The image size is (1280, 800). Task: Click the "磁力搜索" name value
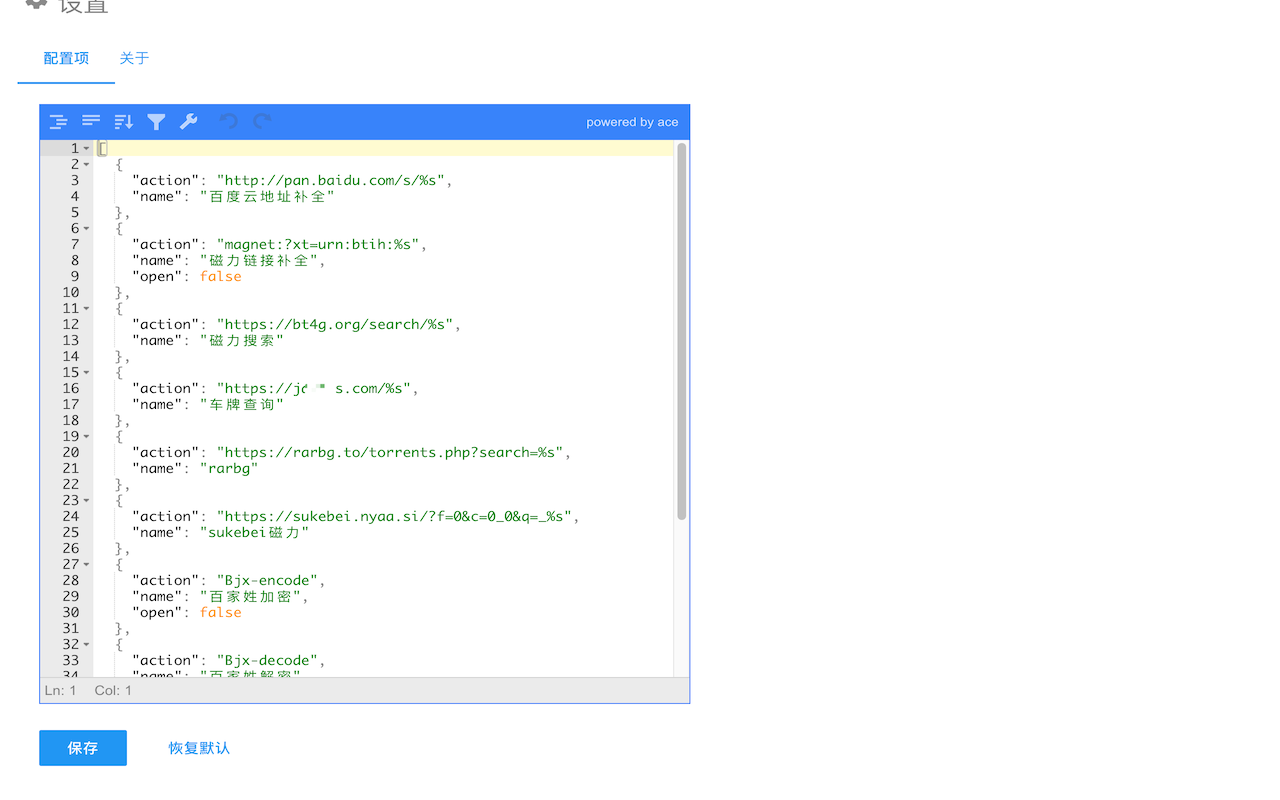[242, 341]
